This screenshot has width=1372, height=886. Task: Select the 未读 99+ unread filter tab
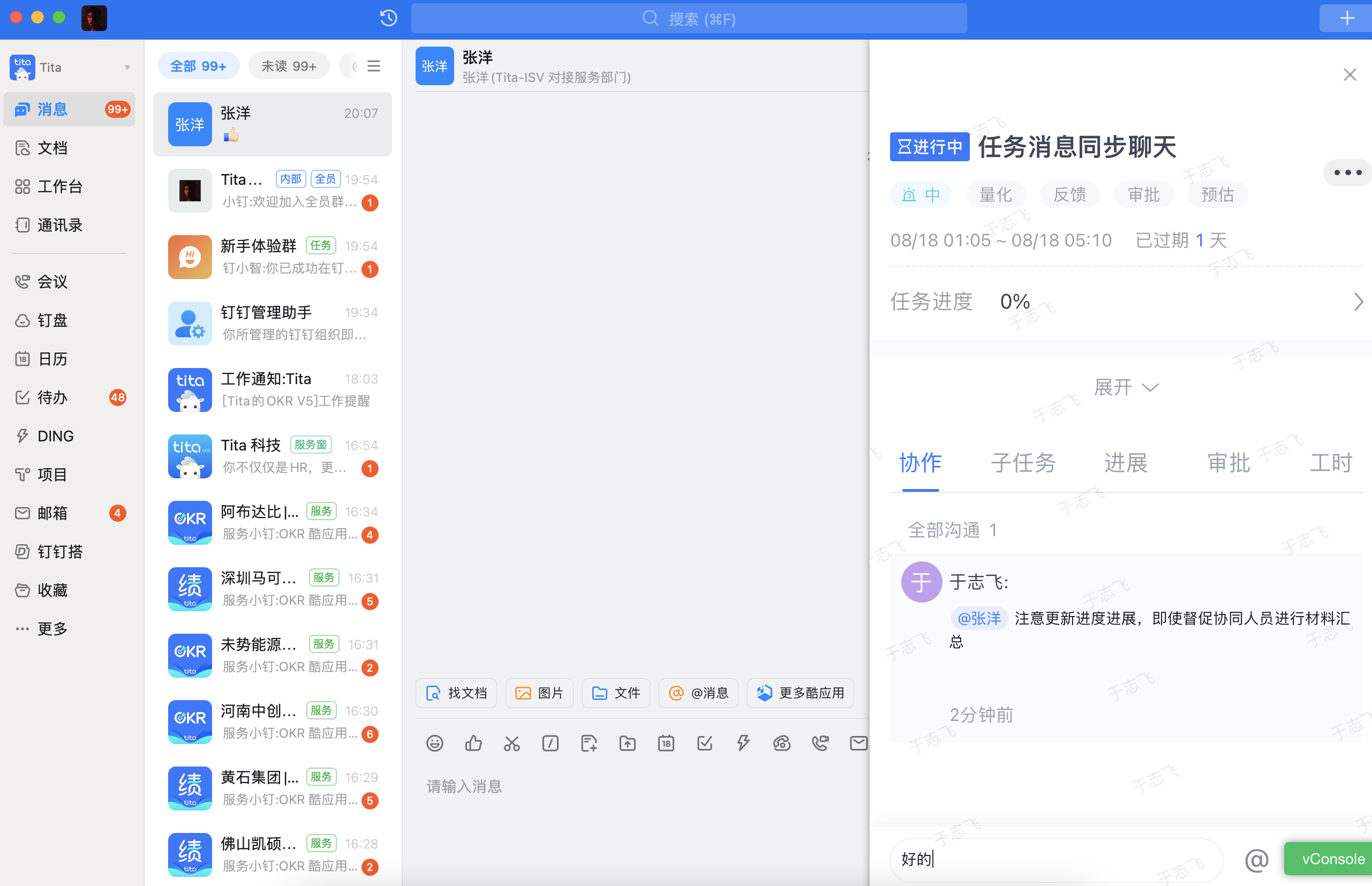click(289, 66)
